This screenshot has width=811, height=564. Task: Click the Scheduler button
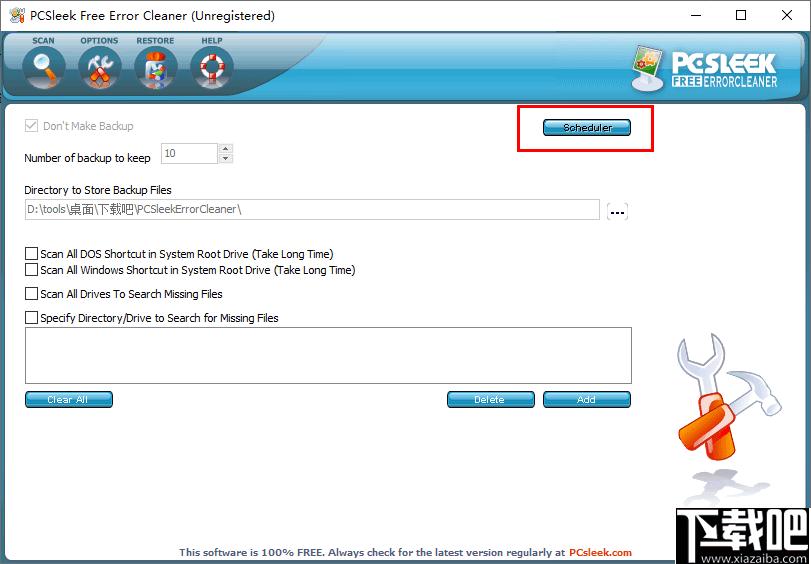[x=587, y=127]
